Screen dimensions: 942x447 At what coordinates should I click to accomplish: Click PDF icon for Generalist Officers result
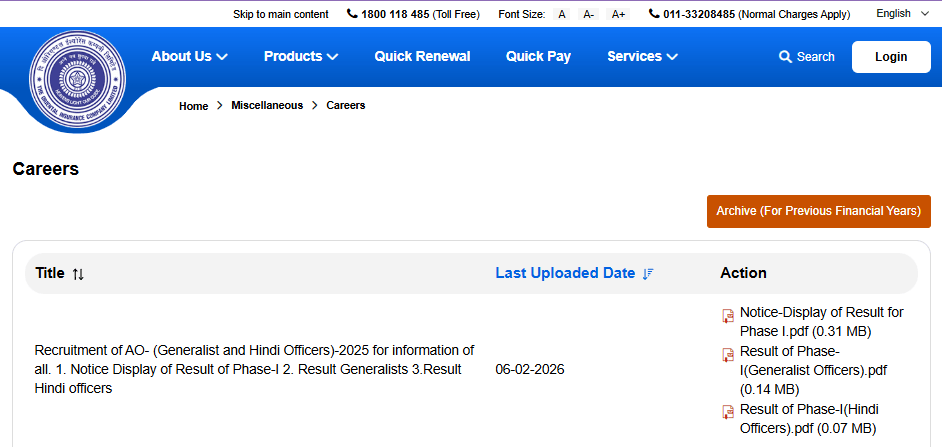(x=728, y=354)
